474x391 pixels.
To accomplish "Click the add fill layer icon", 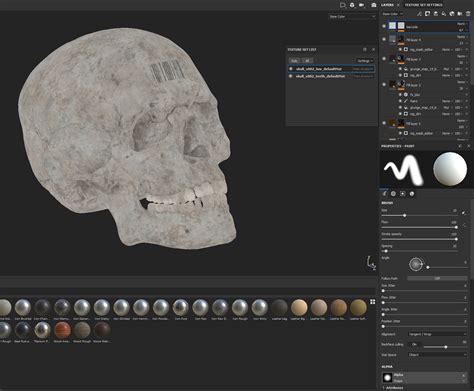I will click(x=444, y=14).
